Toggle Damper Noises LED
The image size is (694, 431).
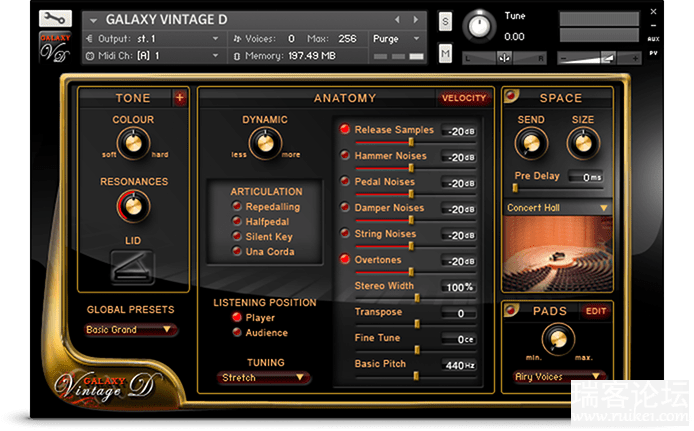pos(345,207)
